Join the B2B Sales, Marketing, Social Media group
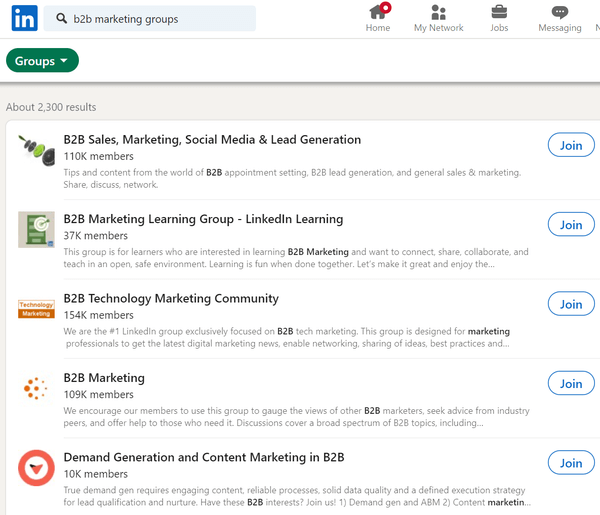Image resolution: width=600 pixels, height=515 pixels. (x=571, y=145)
